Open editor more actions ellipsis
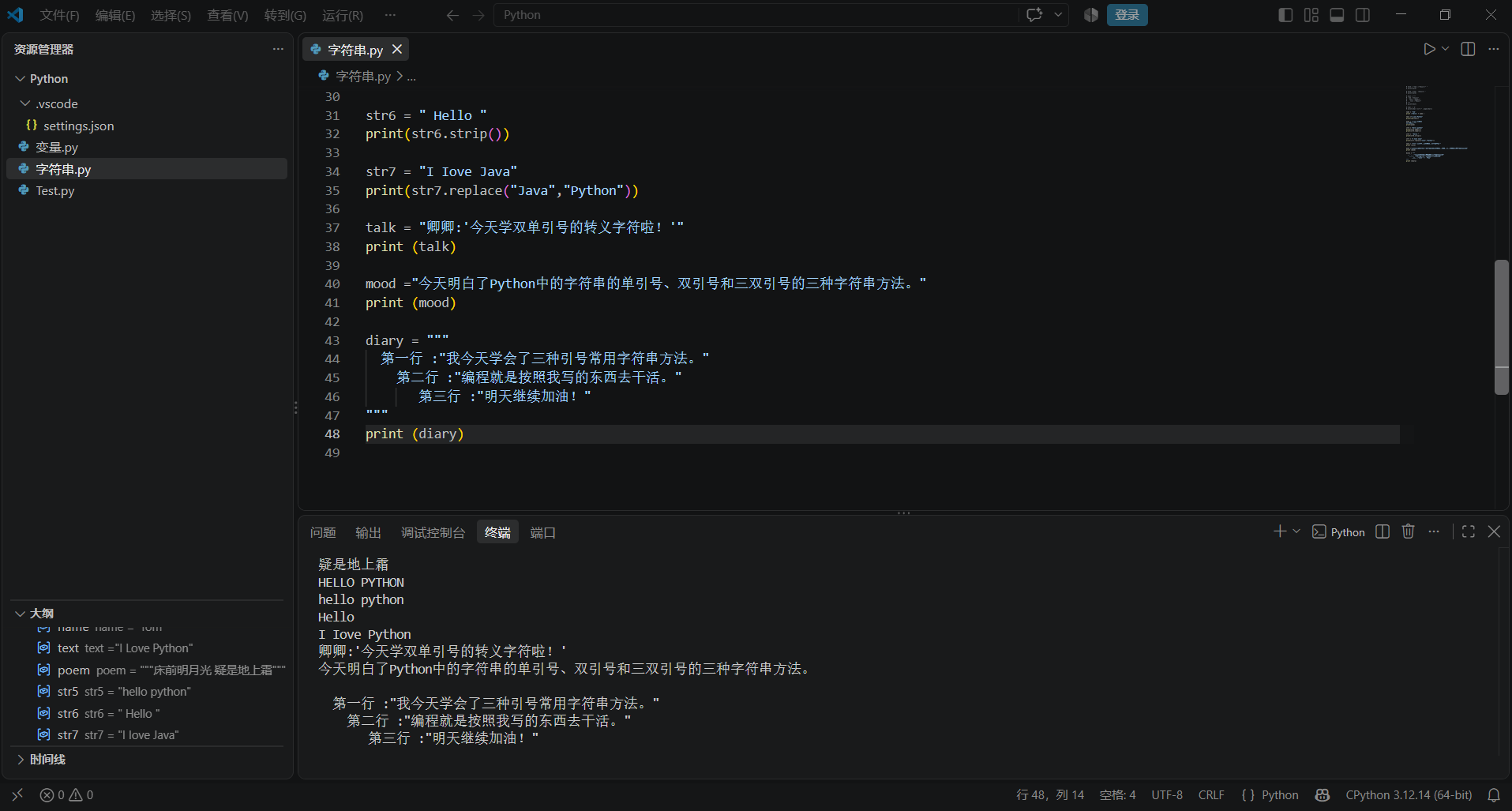This screenshot has height=811, width=1512. click(x=1493, y=49)
